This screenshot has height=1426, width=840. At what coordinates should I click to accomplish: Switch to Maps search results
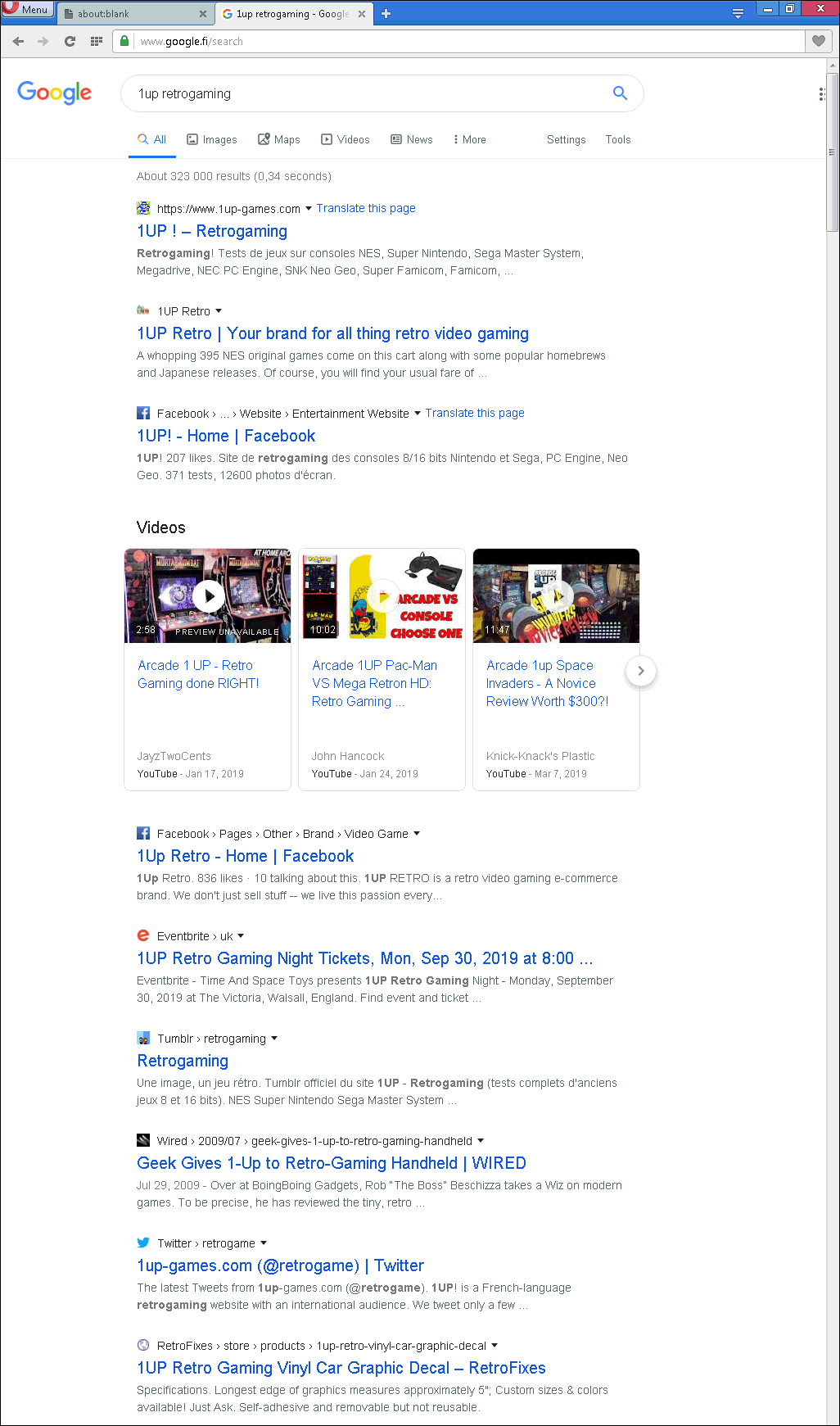[279, 140]
